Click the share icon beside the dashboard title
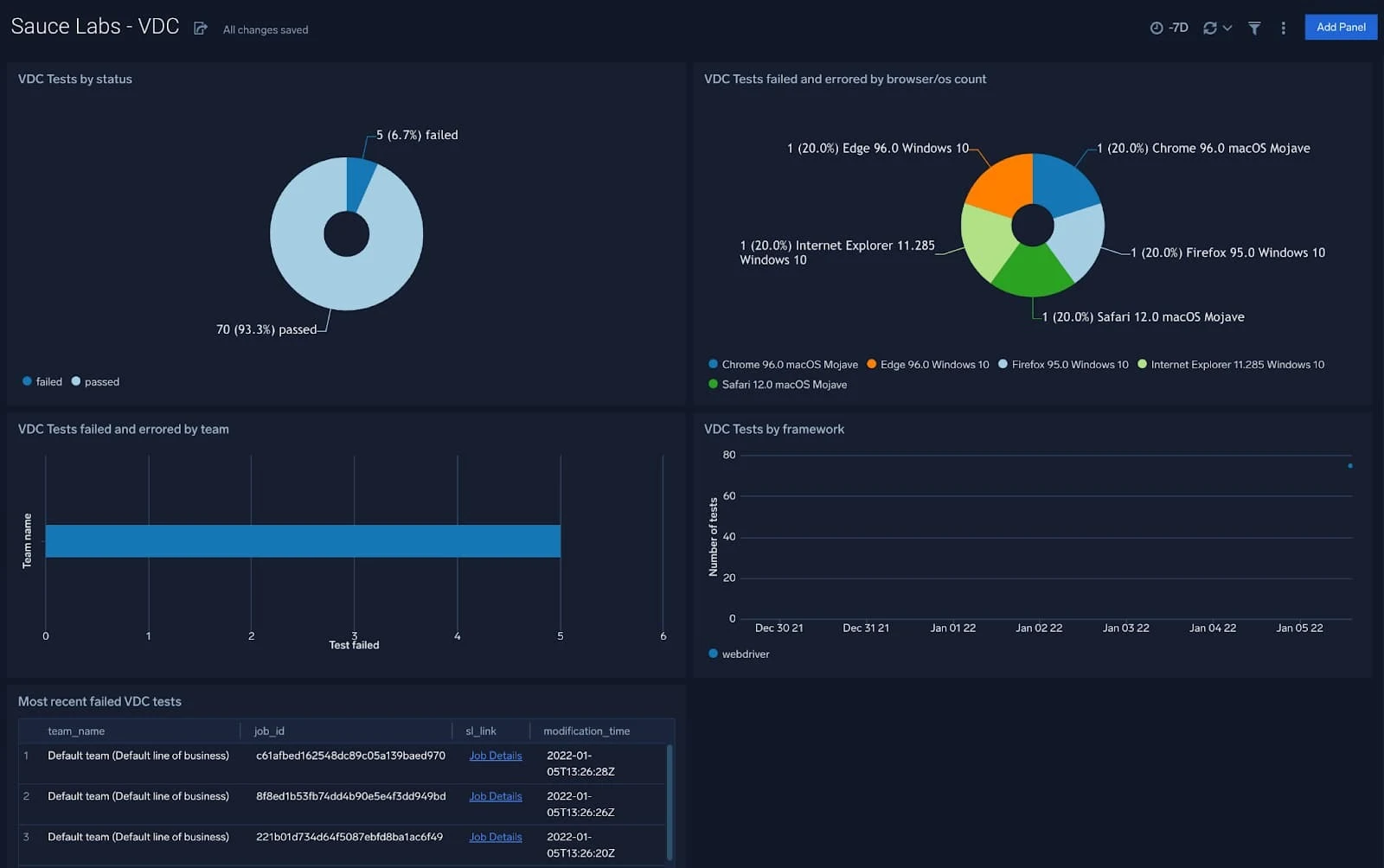This screenshot has width=1384, height=868. pyautogui.click(x=200, y=27)
